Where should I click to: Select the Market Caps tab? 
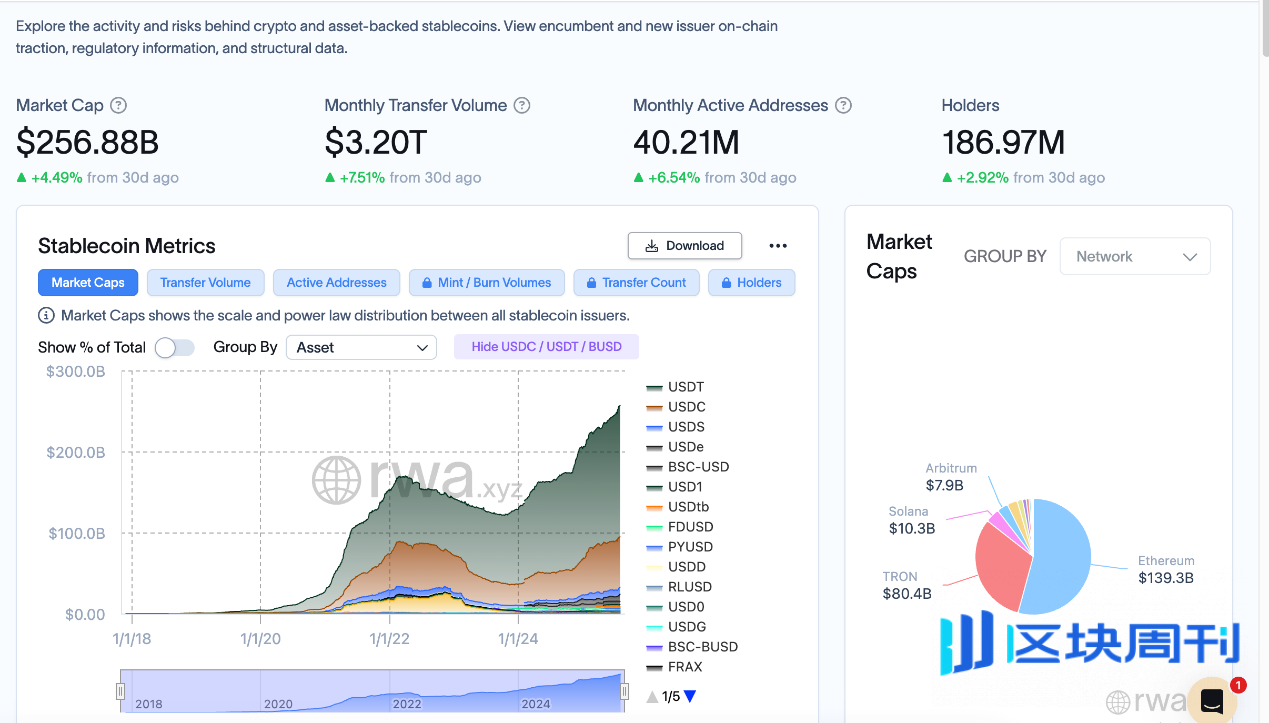pyautogui.click(x=88, y=283)
